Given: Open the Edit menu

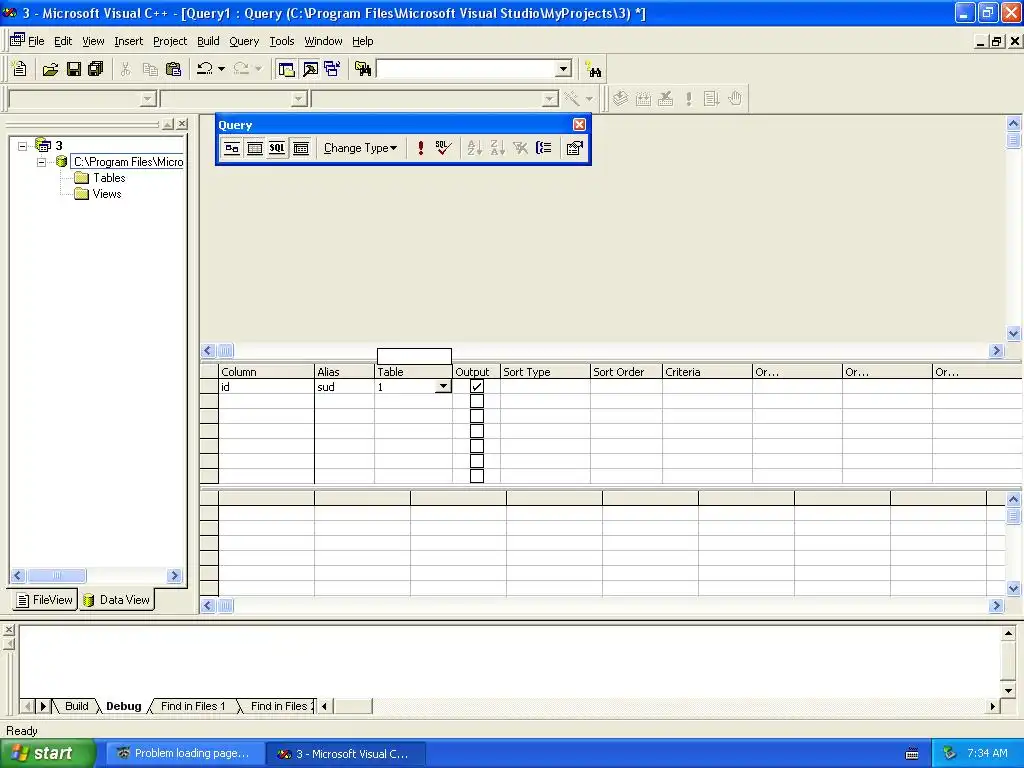Looking at the screenshot, I should [63, 41].
